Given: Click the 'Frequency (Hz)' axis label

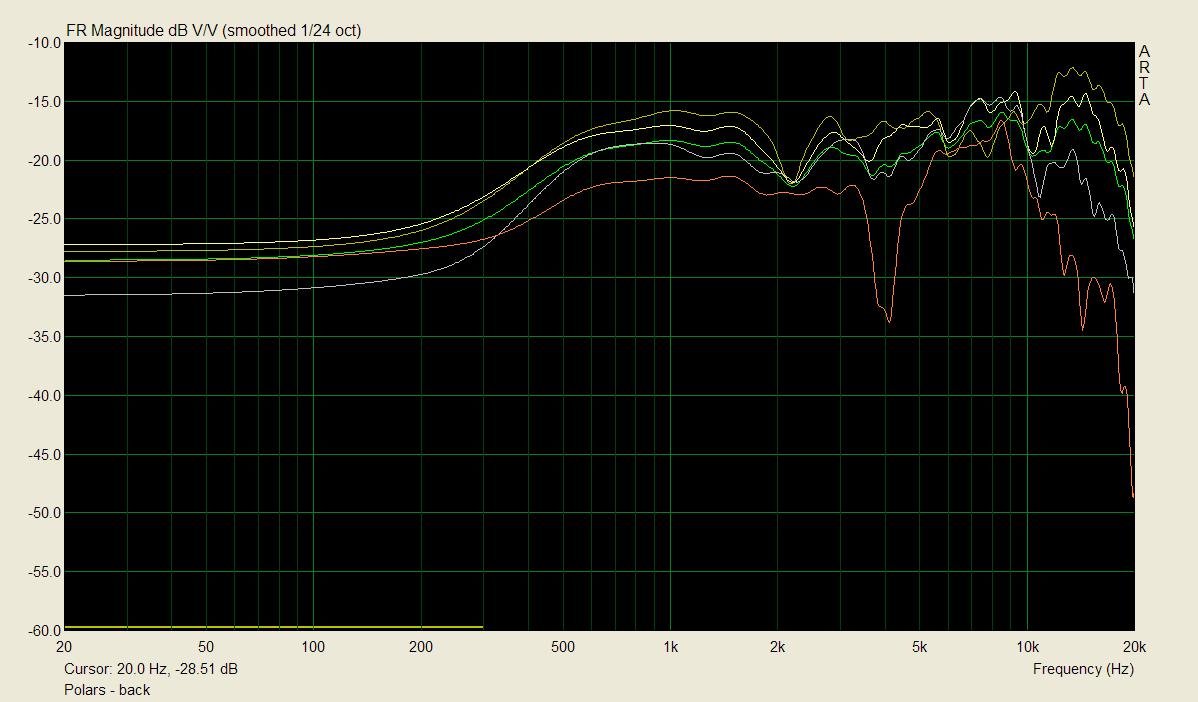Looking at the screenshot, I should 1083,669.
